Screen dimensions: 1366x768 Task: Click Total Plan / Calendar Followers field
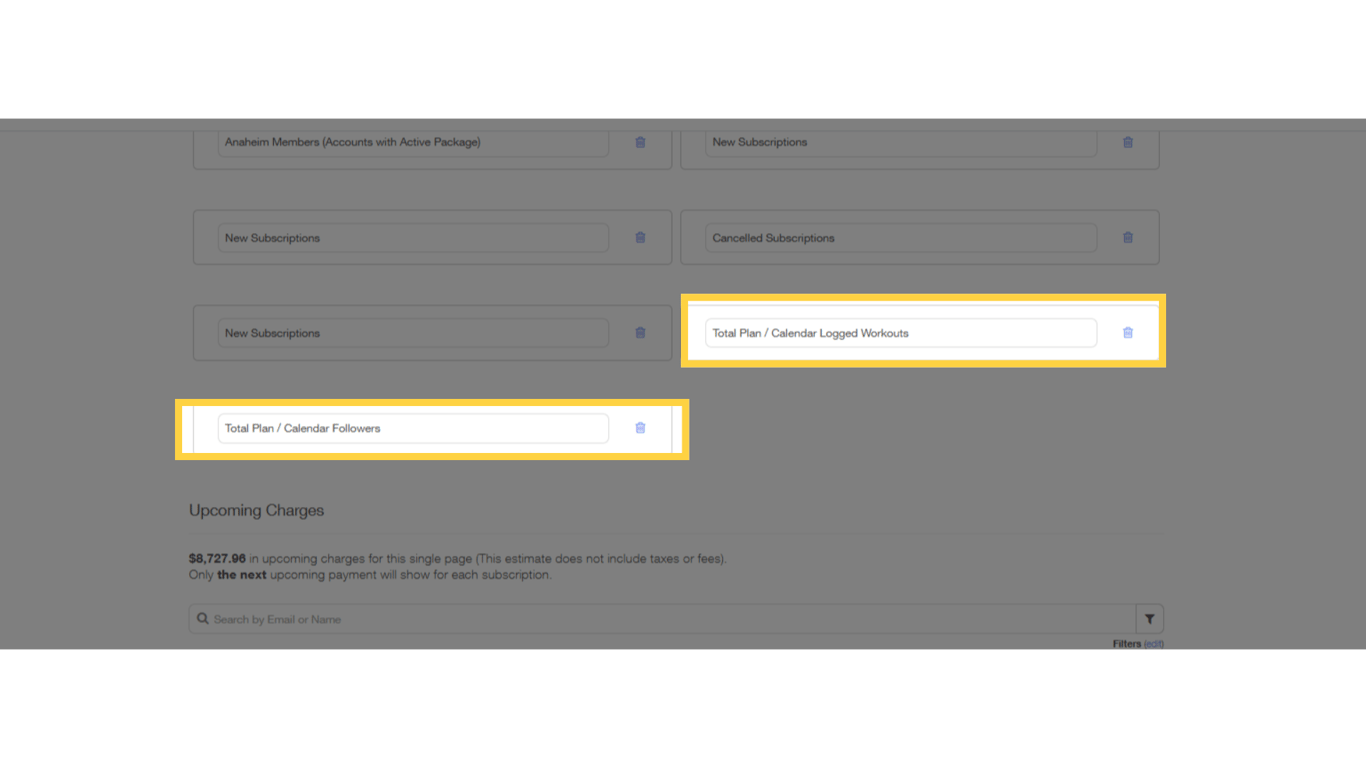tap(413, 428)
